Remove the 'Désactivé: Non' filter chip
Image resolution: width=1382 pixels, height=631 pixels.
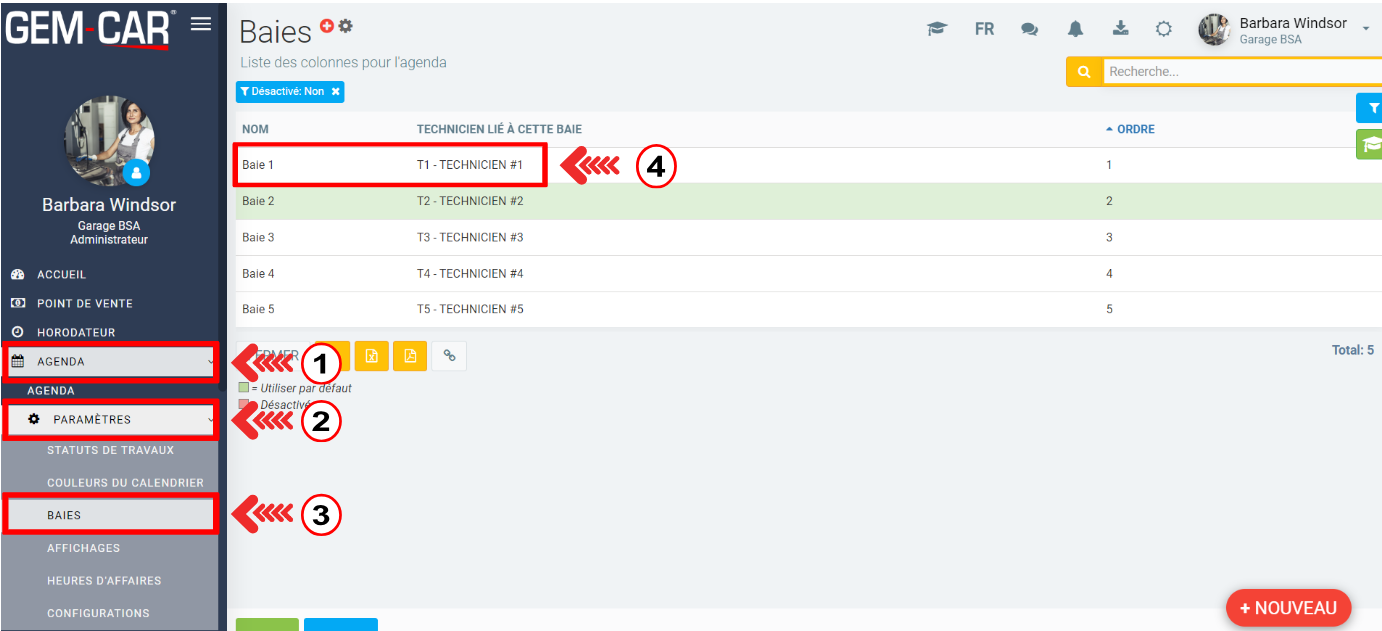coord(336,92)
